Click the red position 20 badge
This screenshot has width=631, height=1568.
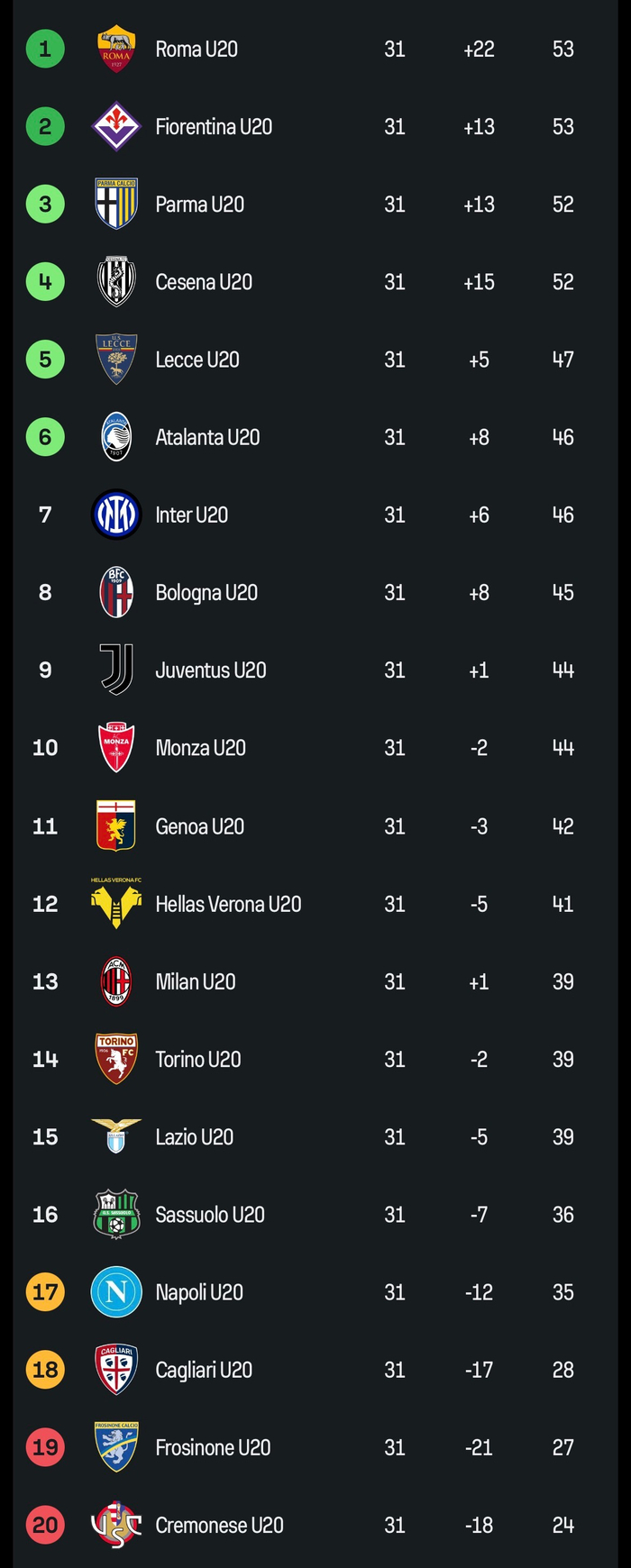(45, 1525)
